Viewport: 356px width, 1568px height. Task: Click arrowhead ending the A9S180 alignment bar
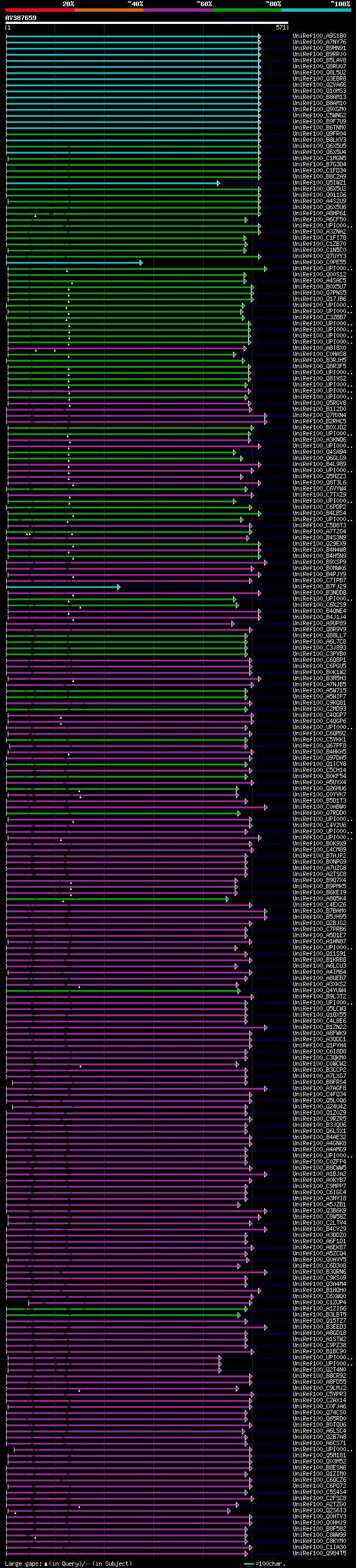tap(260, 36)
